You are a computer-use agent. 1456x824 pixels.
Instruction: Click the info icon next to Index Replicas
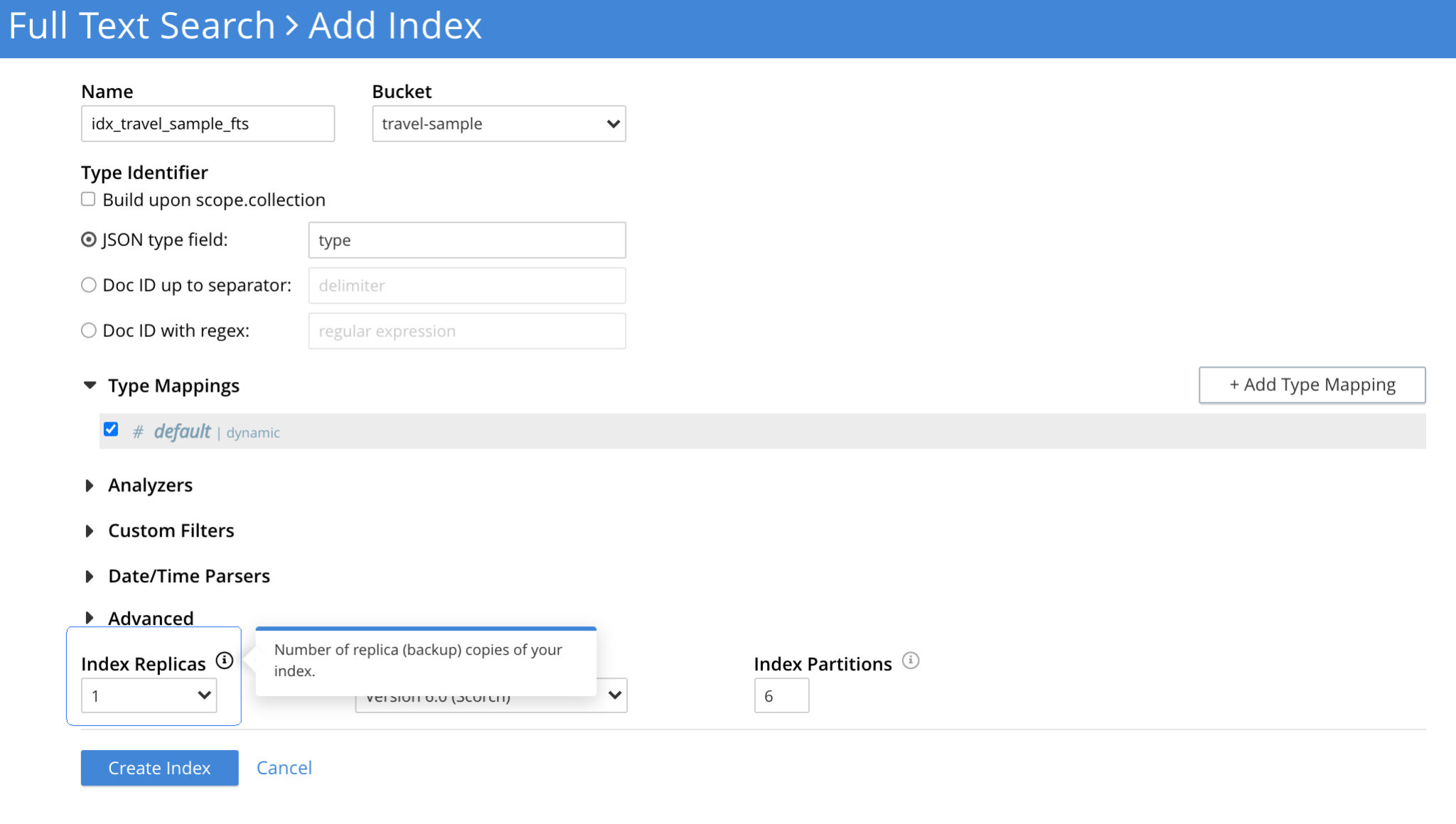coord(224,660)
